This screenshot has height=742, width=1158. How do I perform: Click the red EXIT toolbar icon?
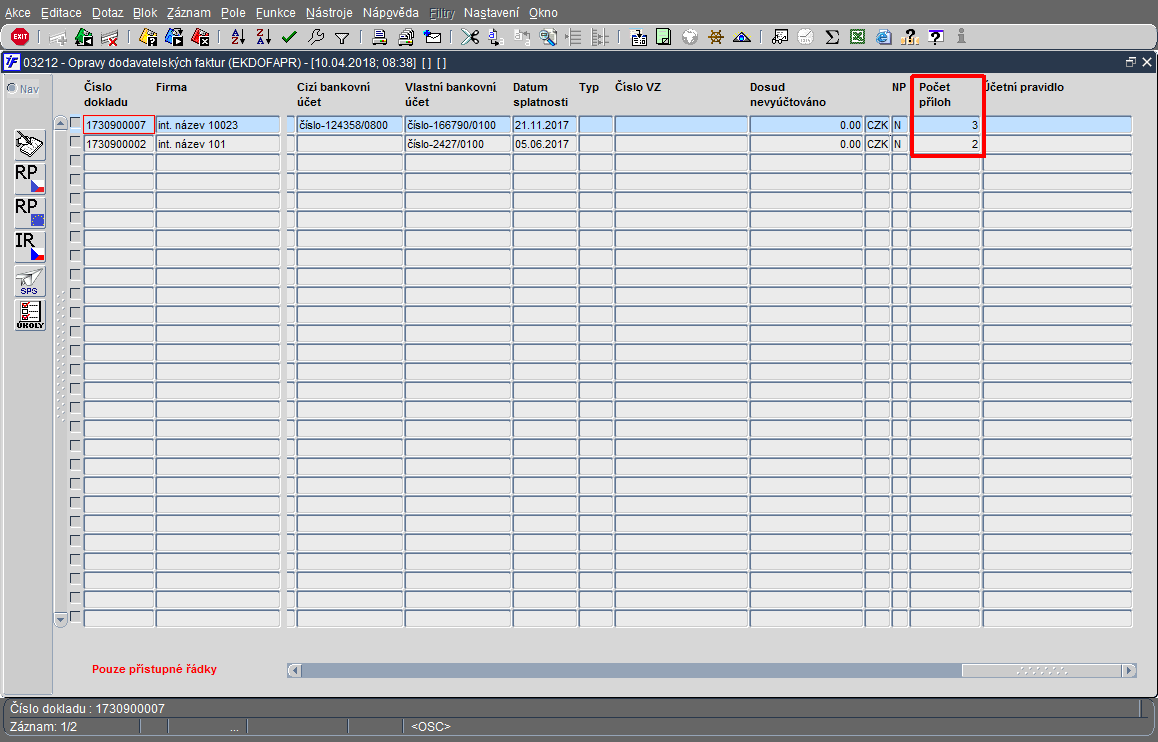tap(20, 36)
